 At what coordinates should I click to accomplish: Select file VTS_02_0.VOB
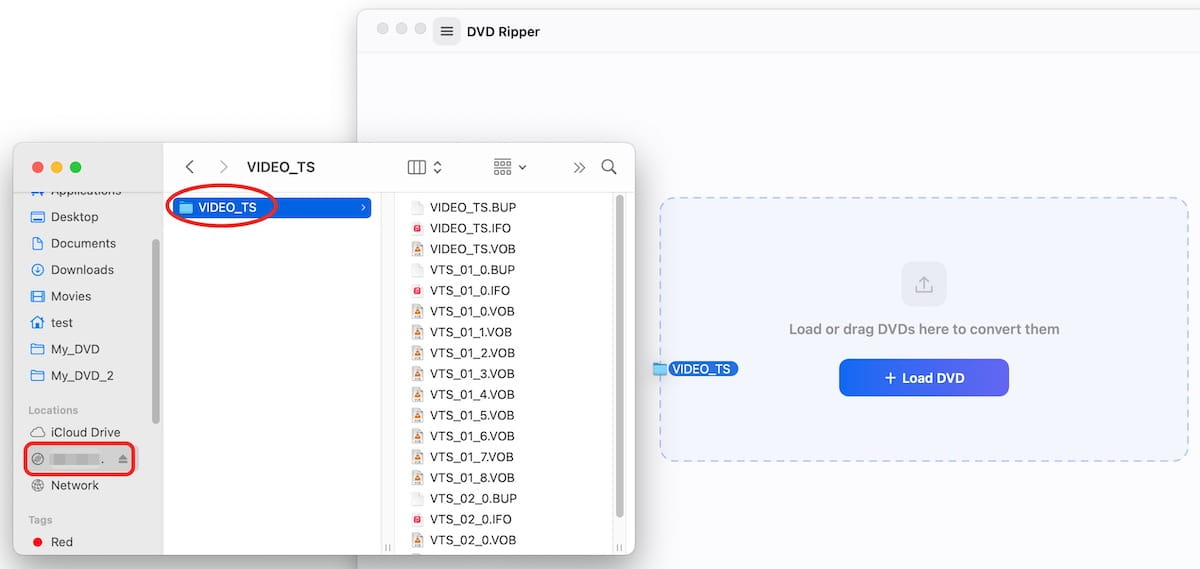tap(472, 540)
